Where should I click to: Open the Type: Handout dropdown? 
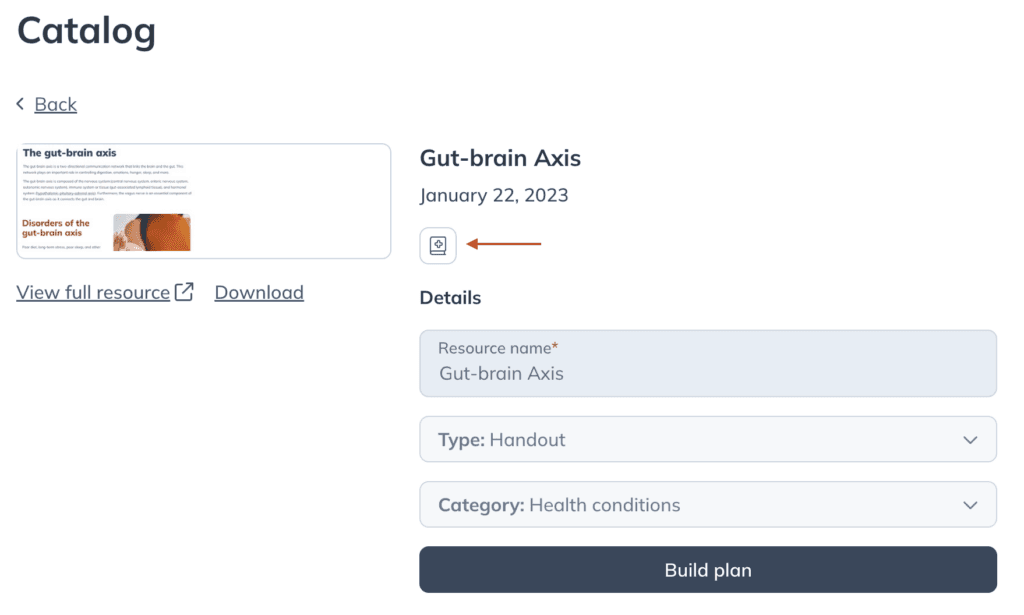(x=708, y=439)
